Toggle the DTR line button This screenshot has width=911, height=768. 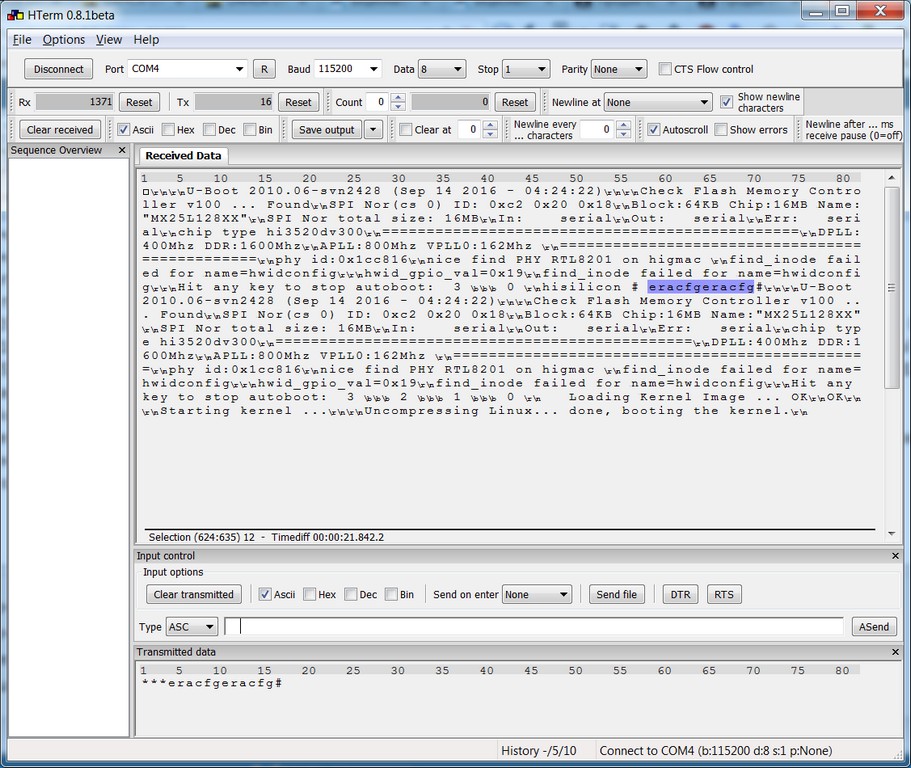[680, 594]
